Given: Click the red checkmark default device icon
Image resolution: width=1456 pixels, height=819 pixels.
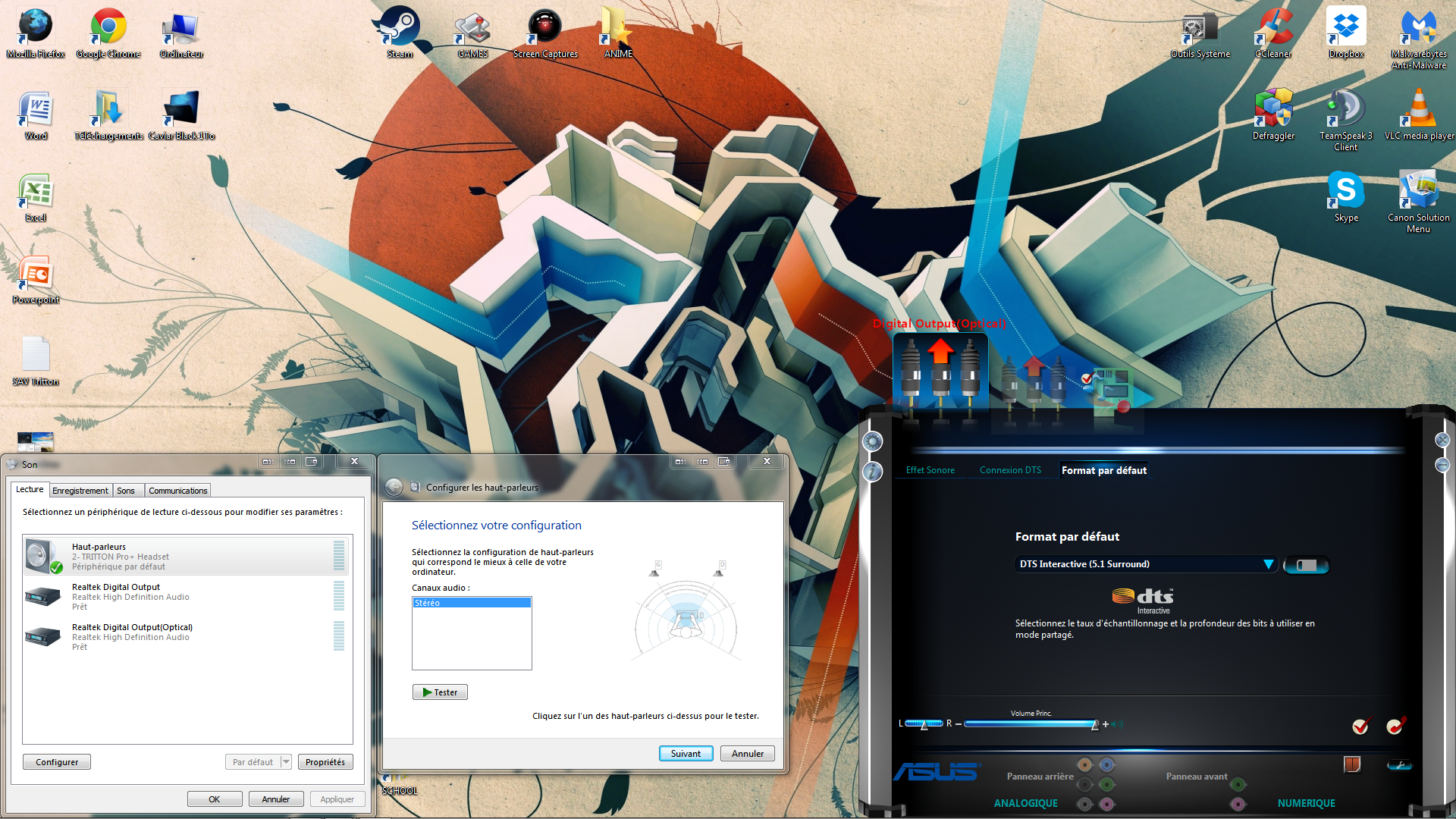Looking at the screenshot, I should tap(1360, 726).
